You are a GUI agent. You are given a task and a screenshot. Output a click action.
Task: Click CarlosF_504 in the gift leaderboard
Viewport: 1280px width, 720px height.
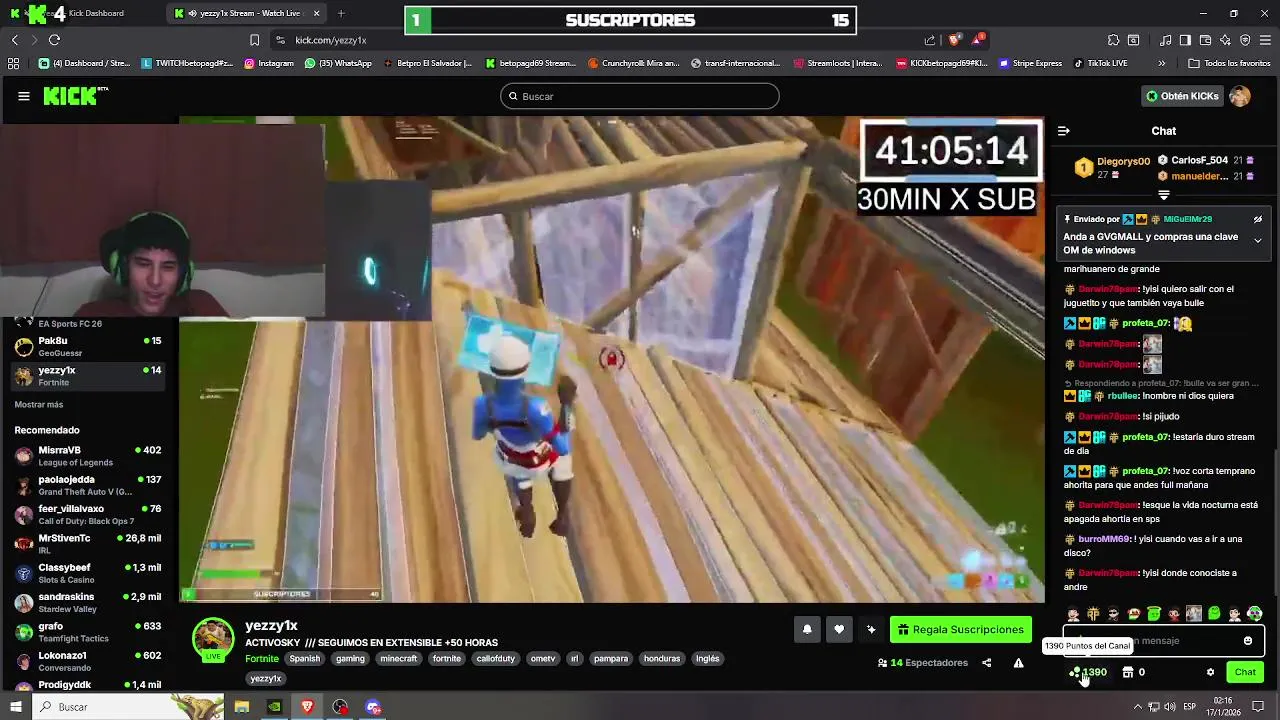coord(1199,160)
